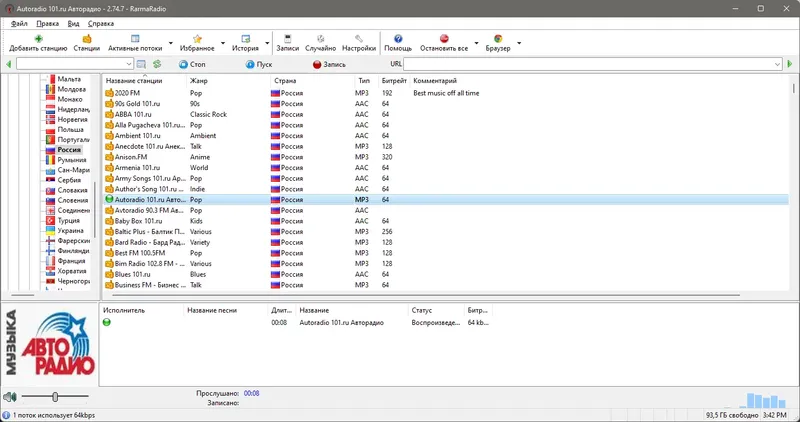Open the Browser Chrome icon
This screenshot has width=800, height=422.
tap(498, 39)
